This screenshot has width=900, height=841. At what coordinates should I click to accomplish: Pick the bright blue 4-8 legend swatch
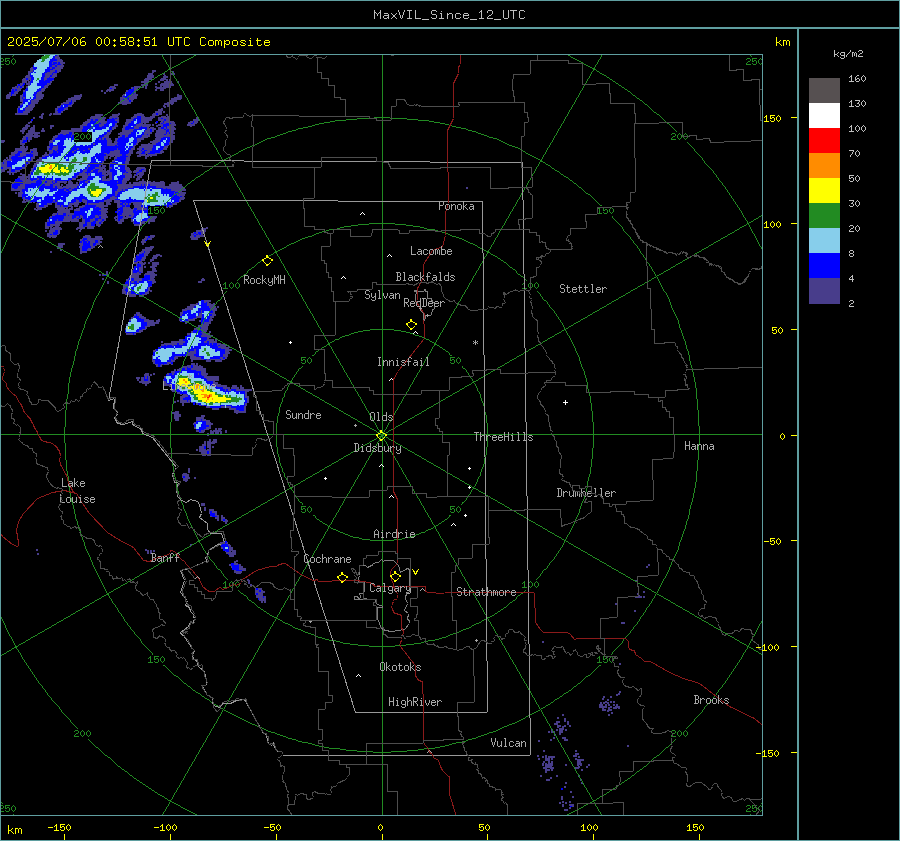[824, 265]
